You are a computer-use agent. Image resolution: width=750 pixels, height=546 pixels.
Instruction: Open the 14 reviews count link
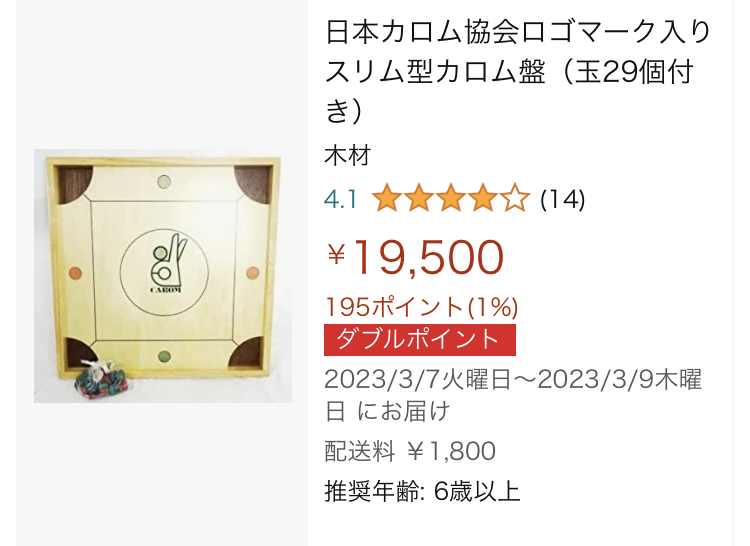pos(562,199)
